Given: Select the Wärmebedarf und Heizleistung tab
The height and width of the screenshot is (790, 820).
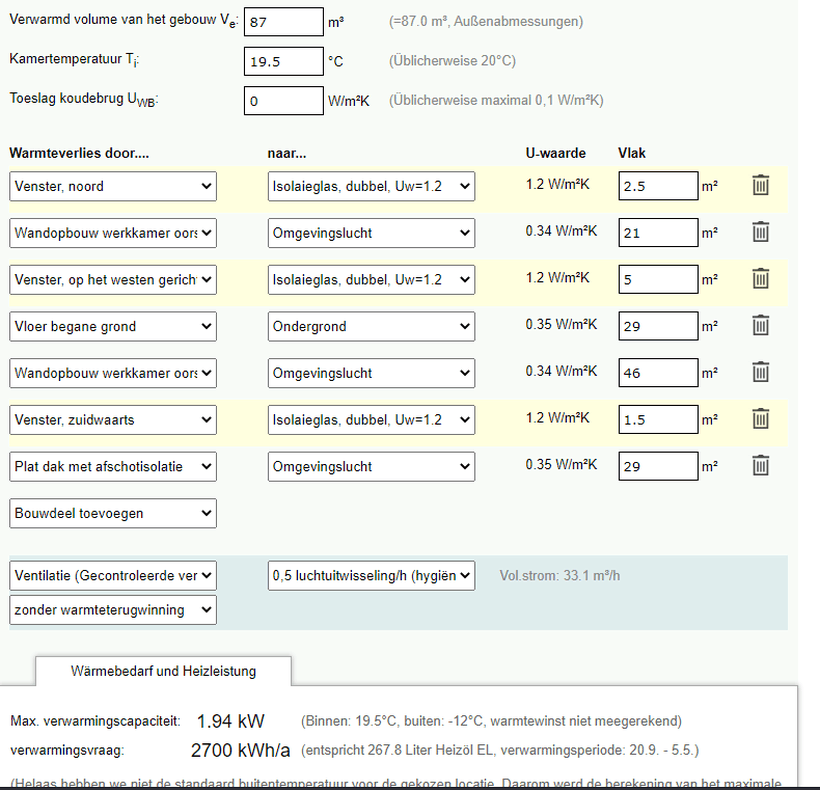Looking at the screenshot, I should coord(163,671).
